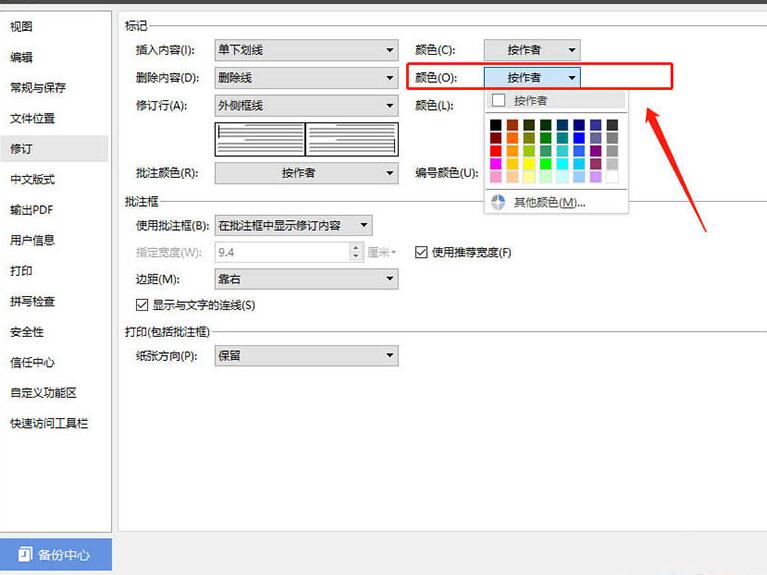Click the width stepper down arrow
Screen dimensions: 767x575
(x=356, y=257)
